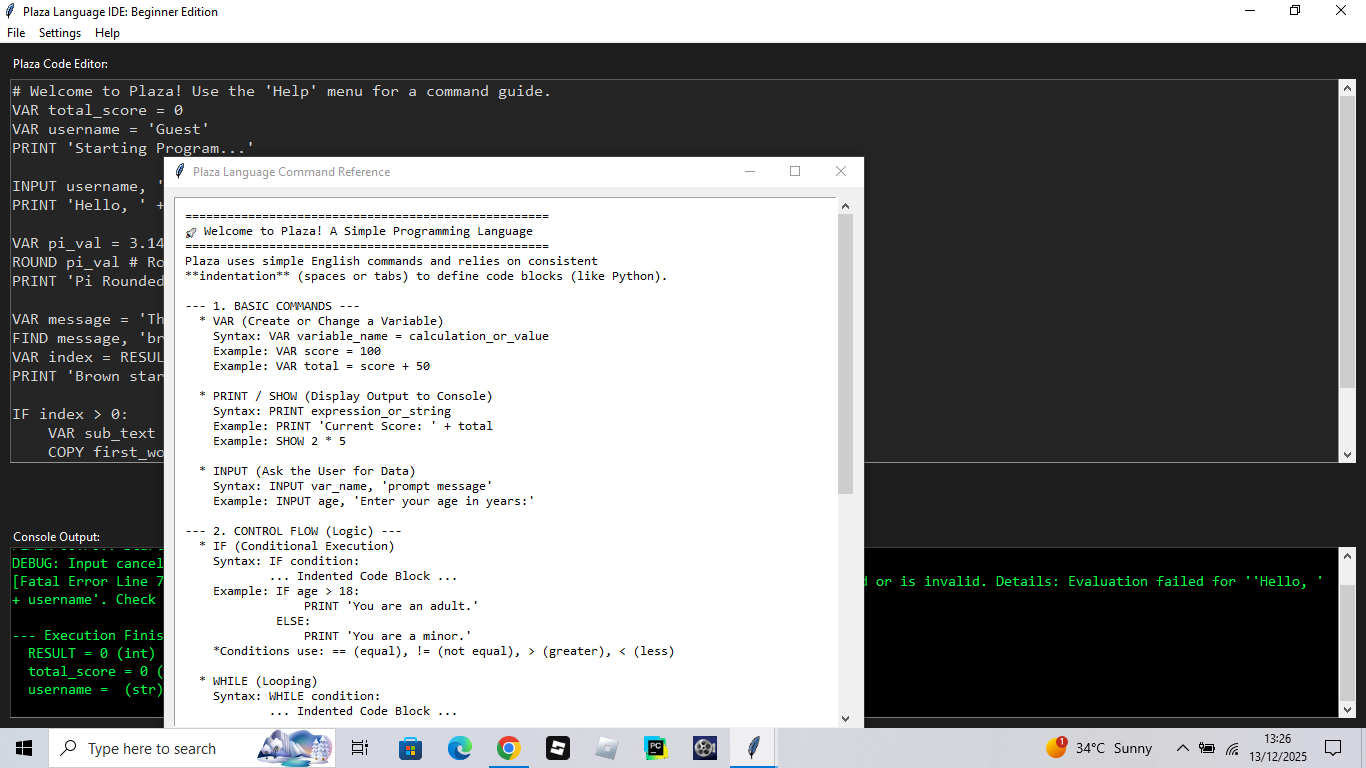1366x768 pixels.
Task: Click '--- 2. CONTROL FLOW (Logic) ---' heading
Action: pos(293,531)
